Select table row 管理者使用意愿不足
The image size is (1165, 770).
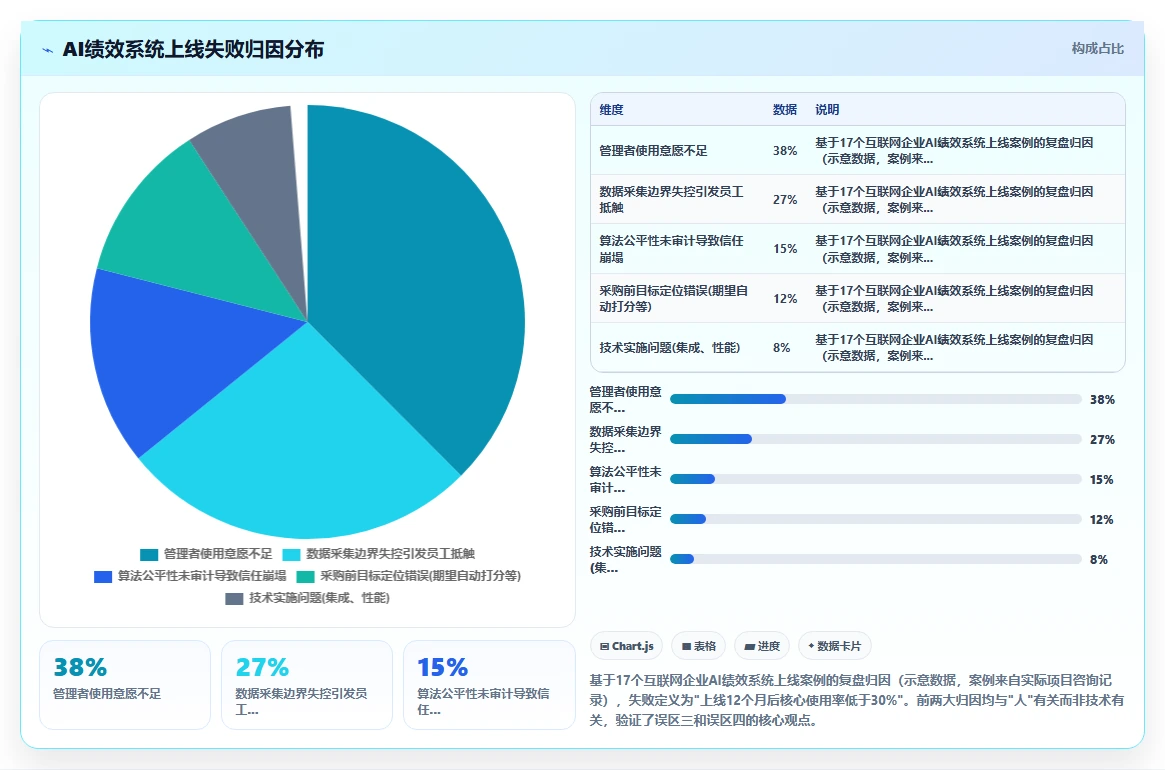click(x=857, y=150)
